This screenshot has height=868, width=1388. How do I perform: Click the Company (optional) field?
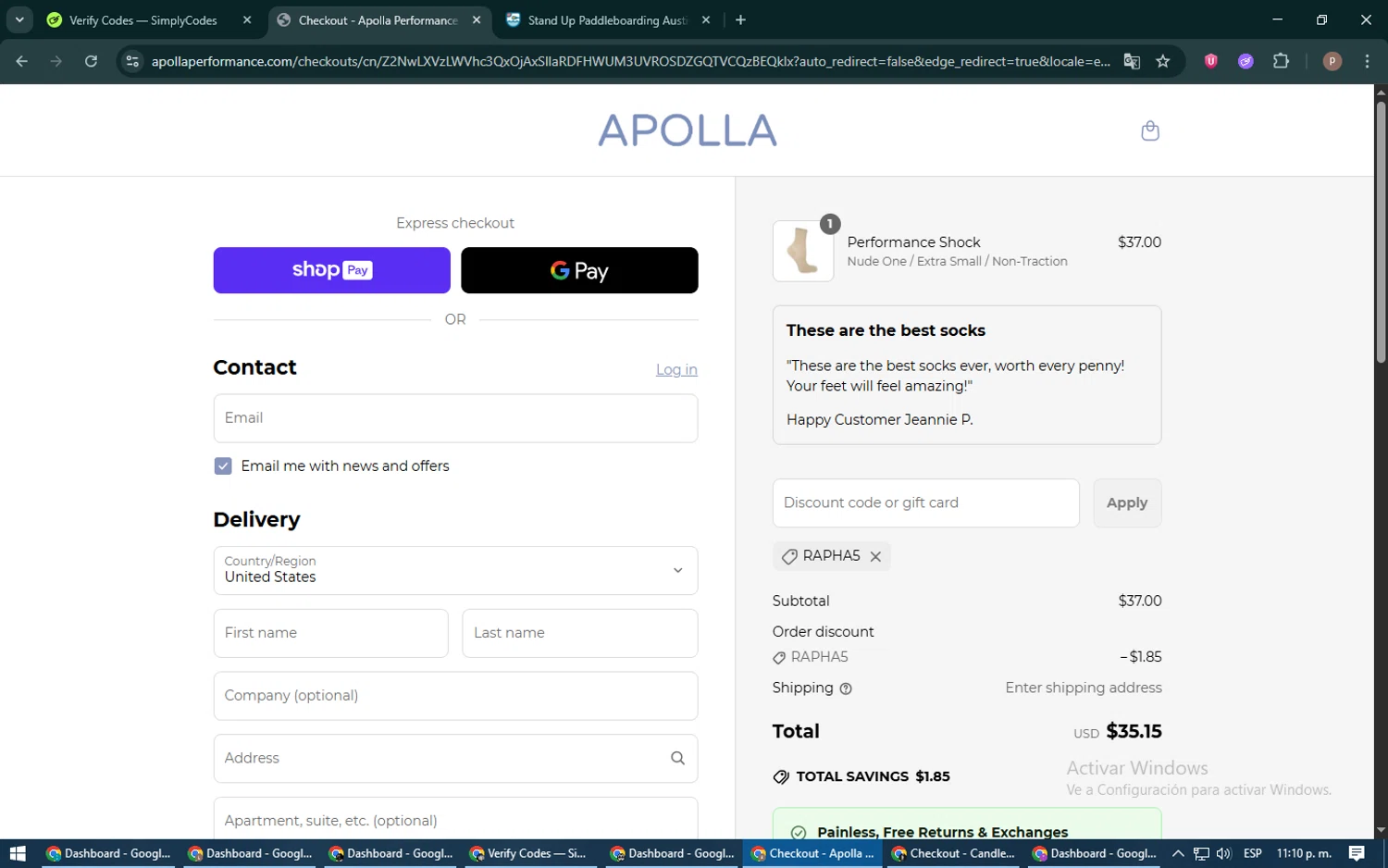[x=455, y=696]
